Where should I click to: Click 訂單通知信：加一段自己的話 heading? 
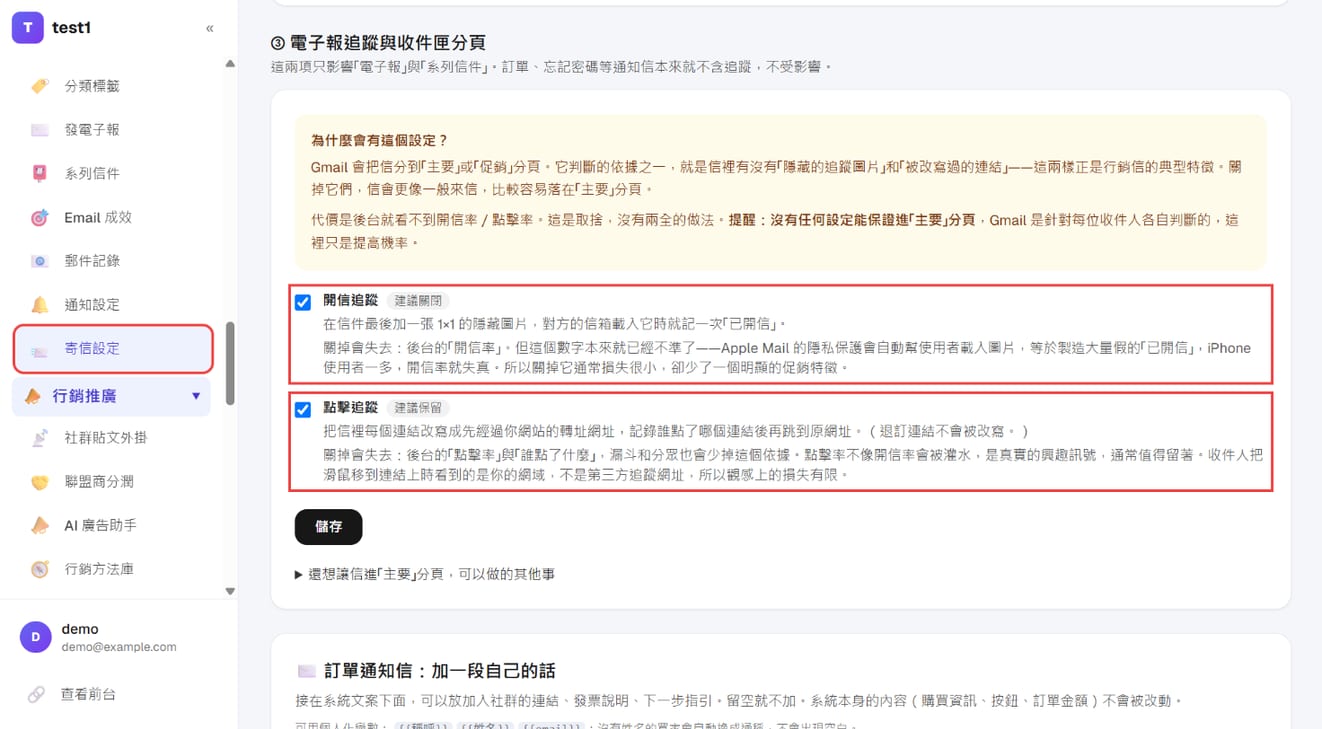click(x=426, y=671)
